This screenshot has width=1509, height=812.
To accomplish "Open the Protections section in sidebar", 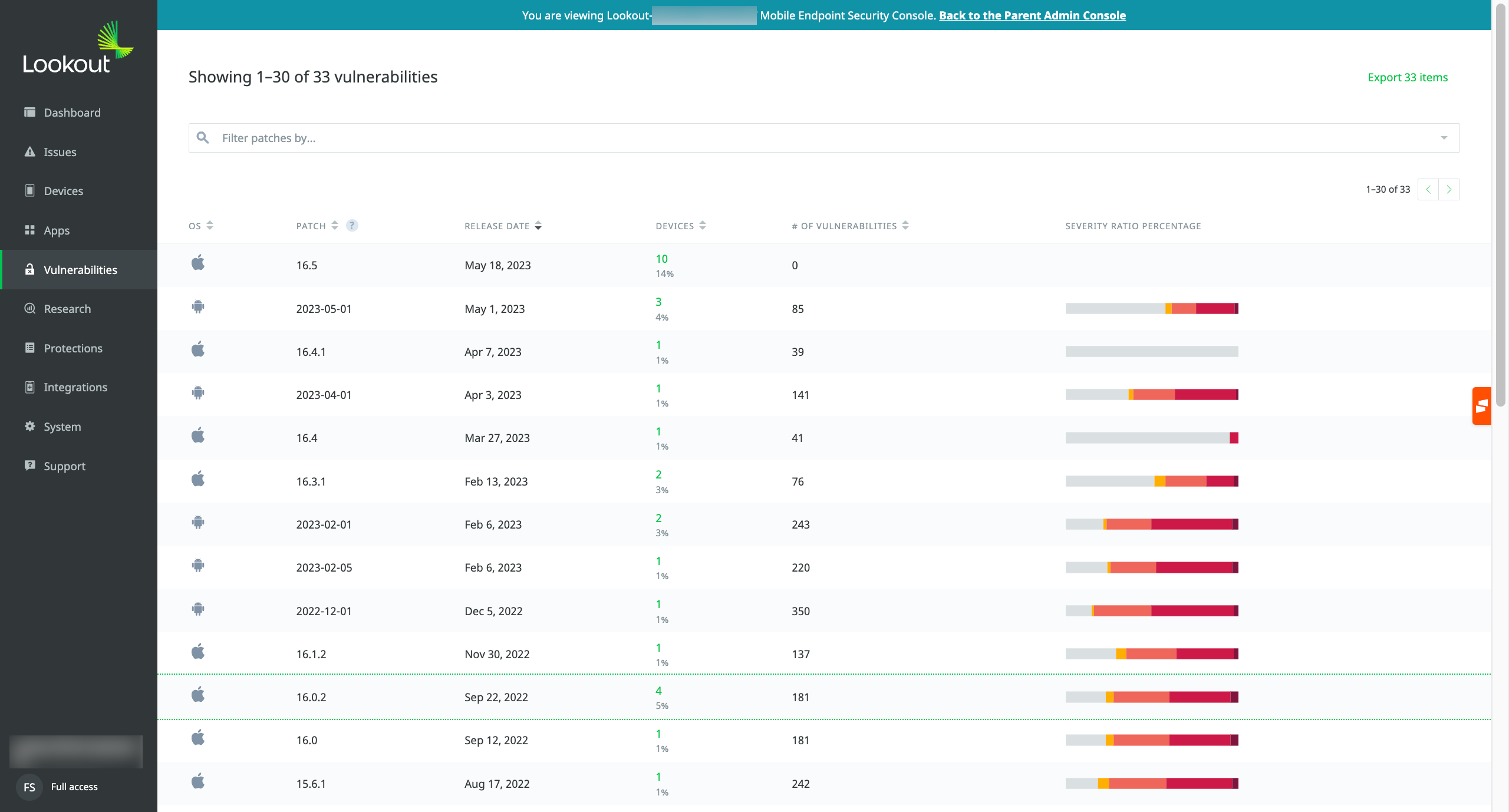I will click(x=73, y=348).
